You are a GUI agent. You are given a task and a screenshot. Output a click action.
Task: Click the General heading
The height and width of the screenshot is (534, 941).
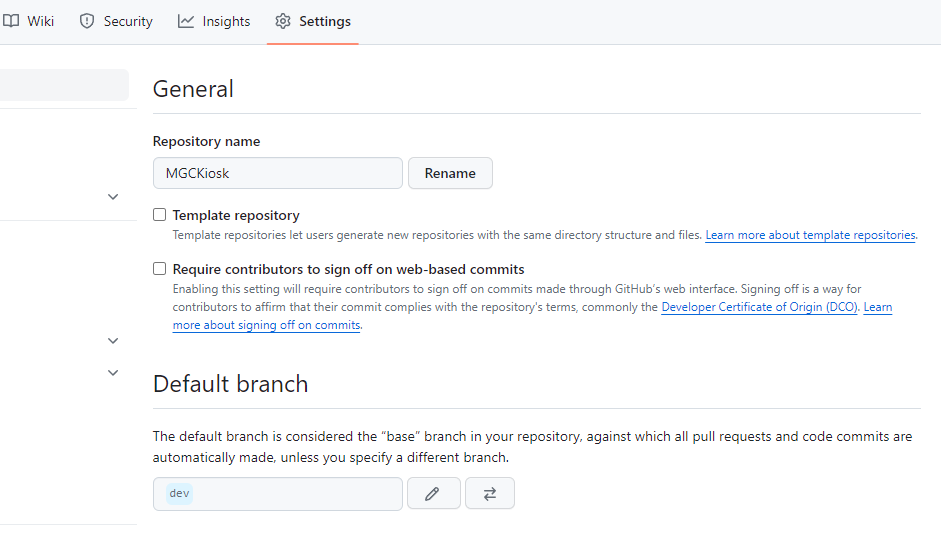click(193, 89)
